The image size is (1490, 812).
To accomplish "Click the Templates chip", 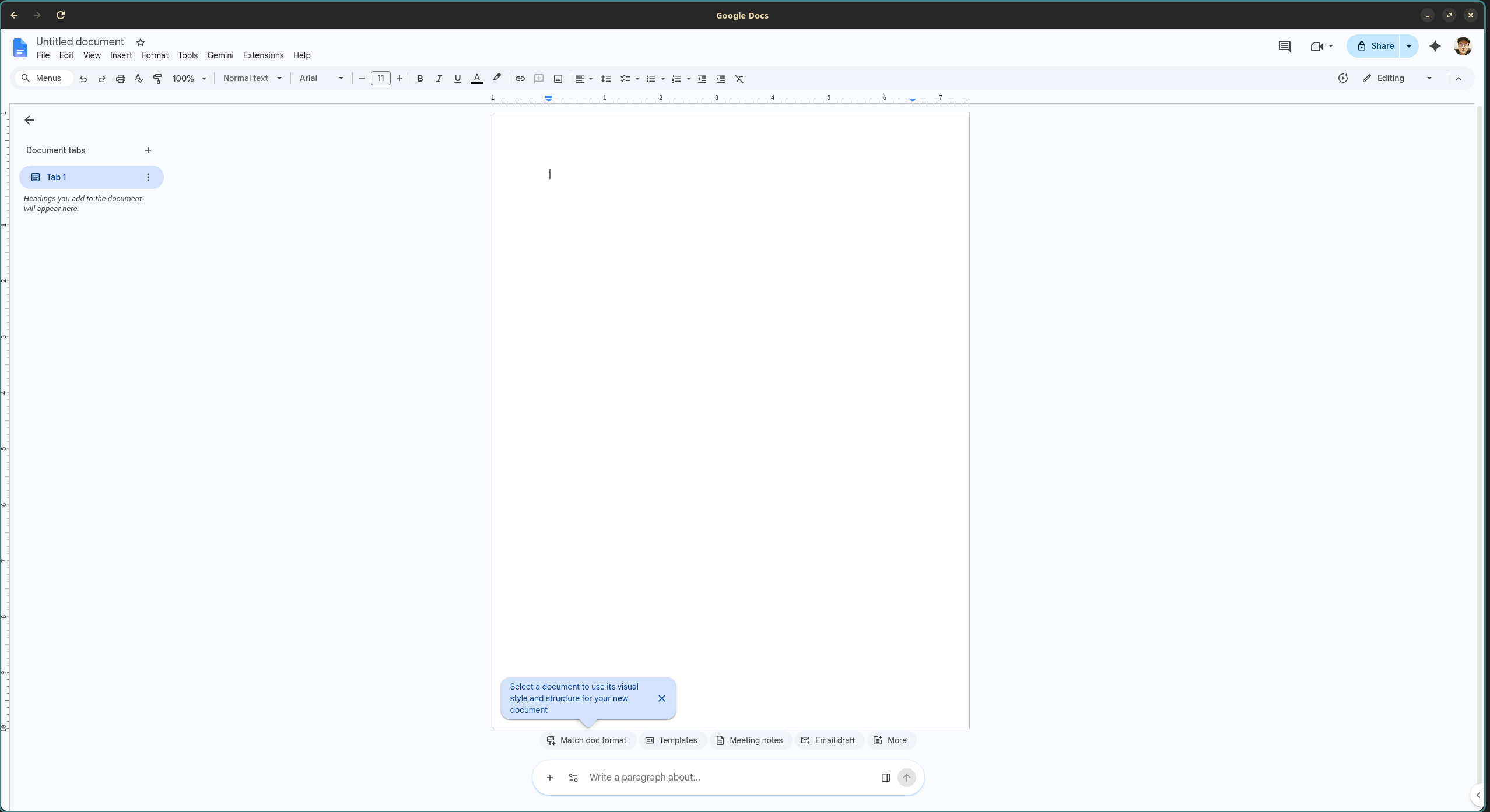I will click(672, 740).
